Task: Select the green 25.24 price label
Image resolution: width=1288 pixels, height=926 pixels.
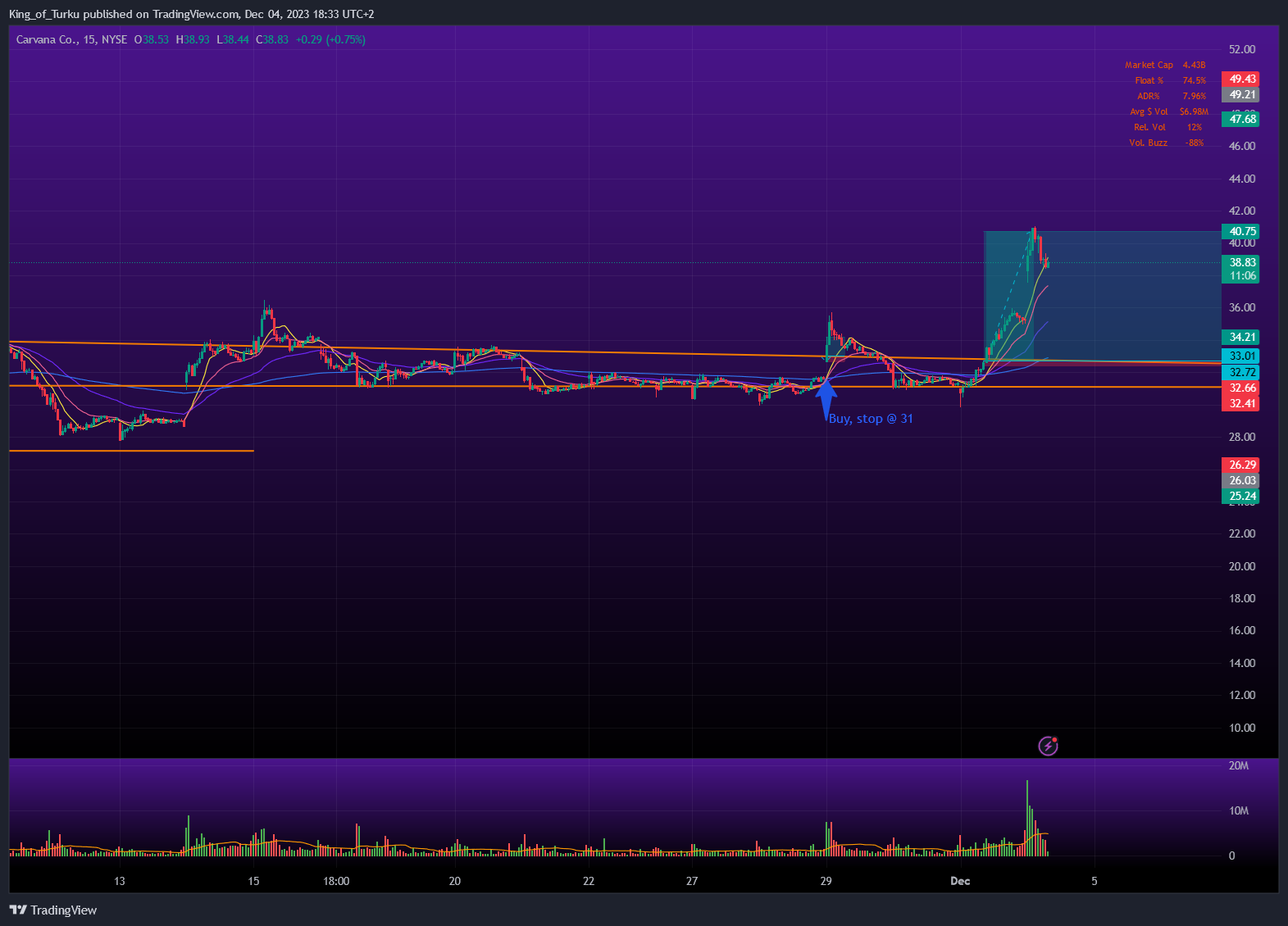Action: coord(1240,497)
